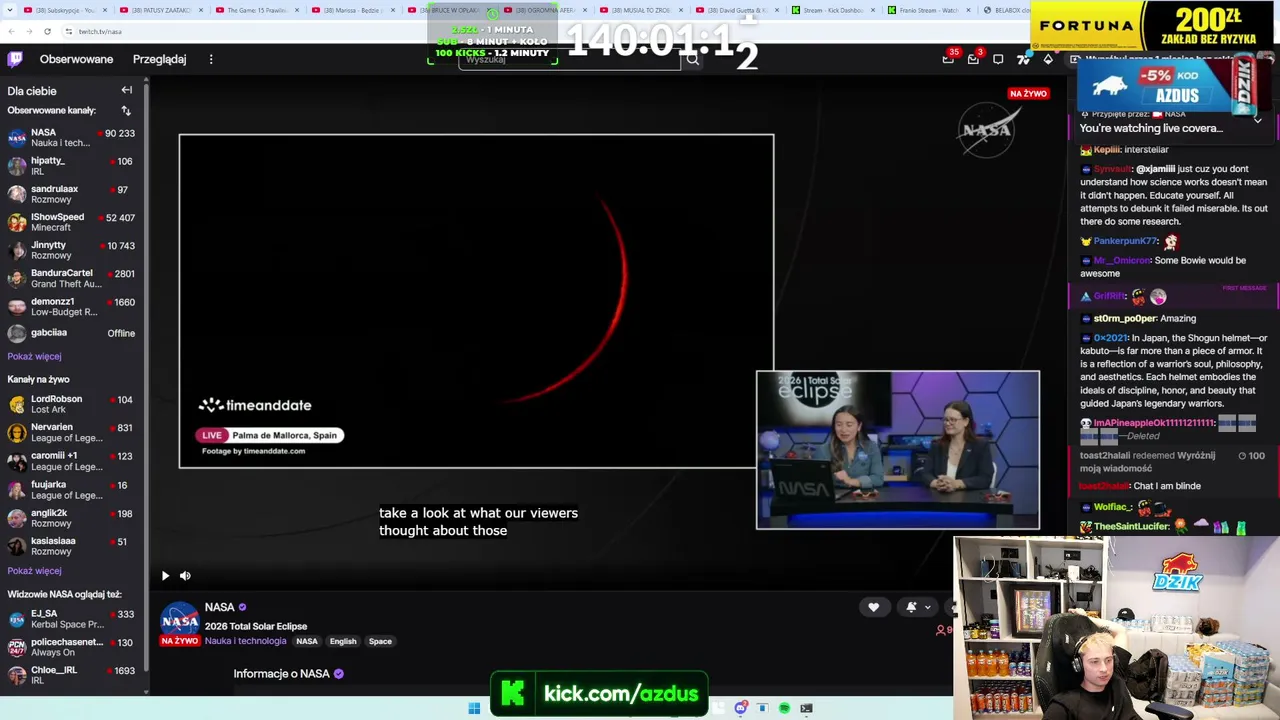Select the NASA stream tag
The height and width of the screenshot is (720, 1280).
307,641
